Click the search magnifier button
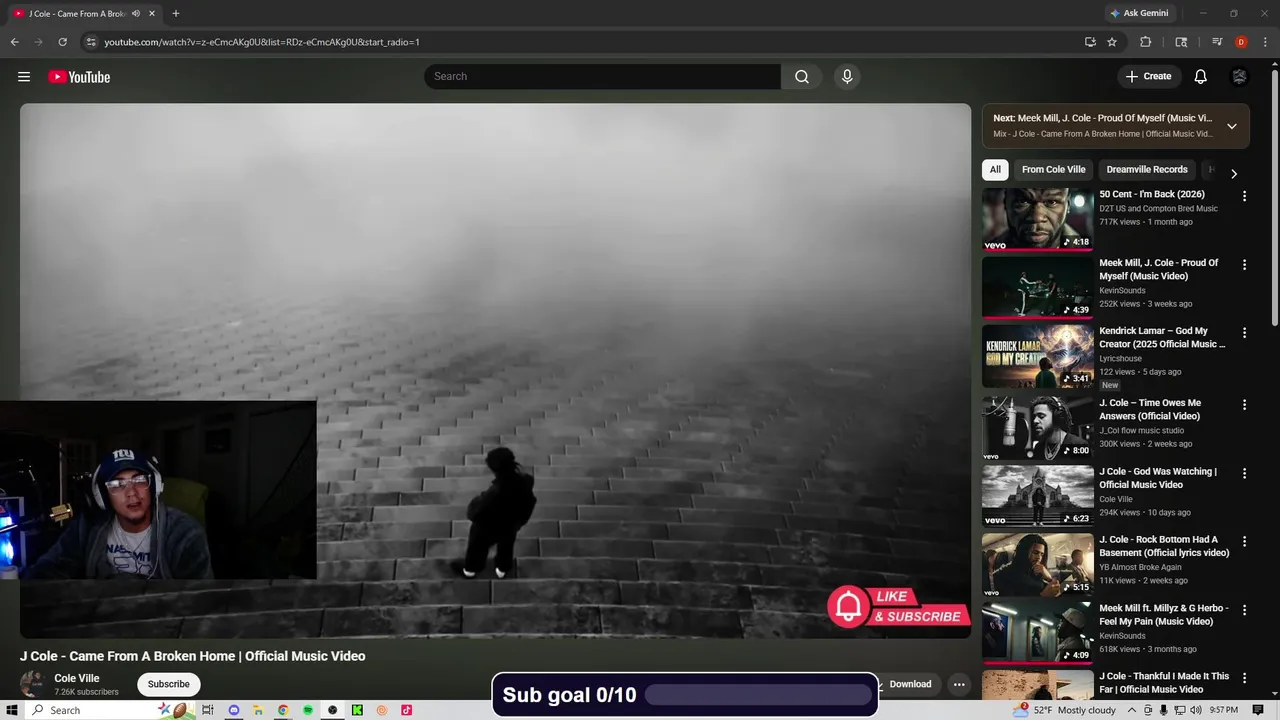 [802, 77]
